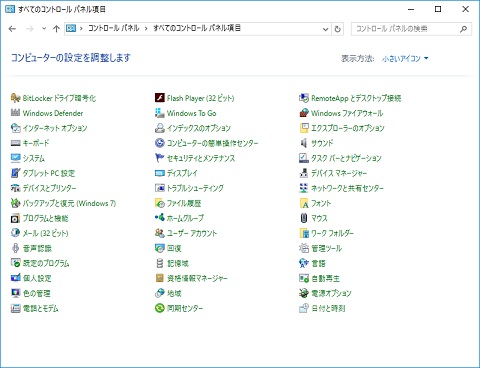
Task: Click the search magnifier icon
Action: 463,29
